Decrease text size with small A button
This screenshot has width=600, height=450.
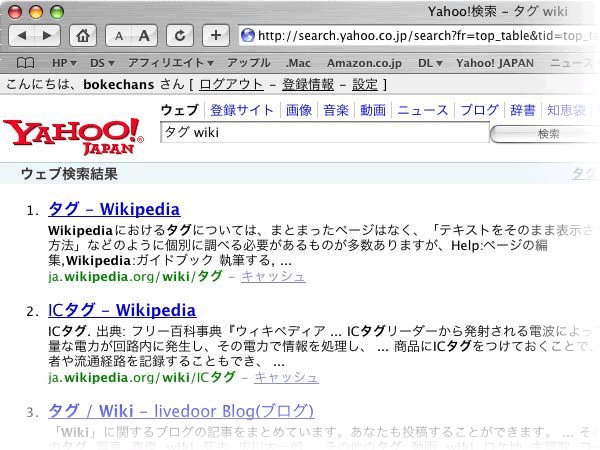119,36
